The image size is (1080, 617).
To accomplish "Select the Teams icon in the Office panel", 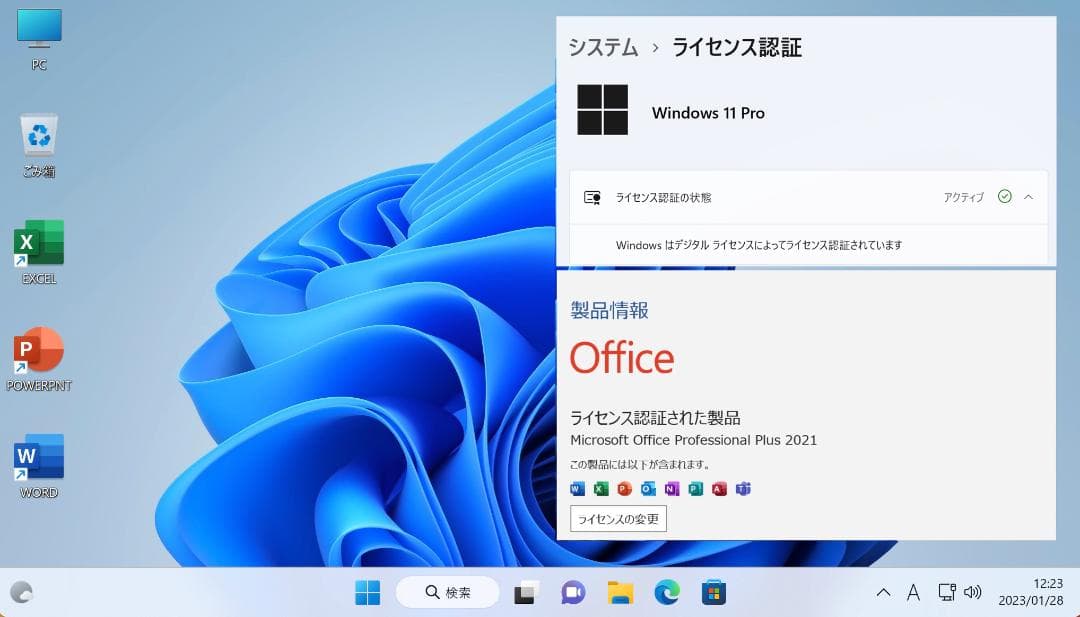I will click(x=742, y=489).
